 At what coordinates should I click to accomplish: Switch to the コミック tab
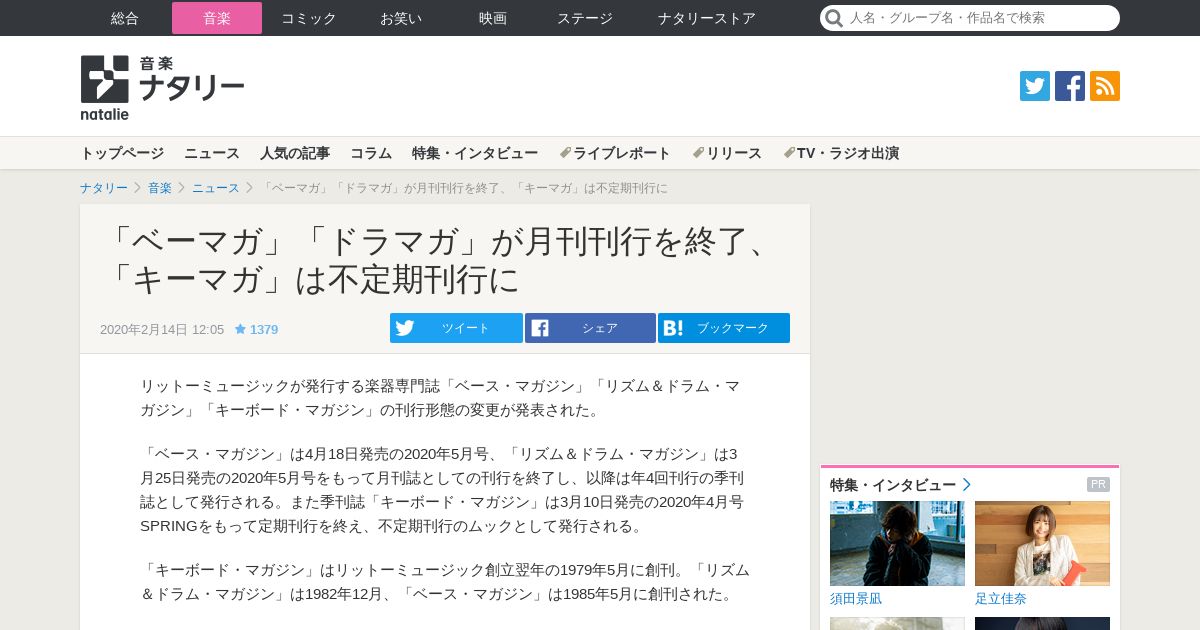pos(309,18)
